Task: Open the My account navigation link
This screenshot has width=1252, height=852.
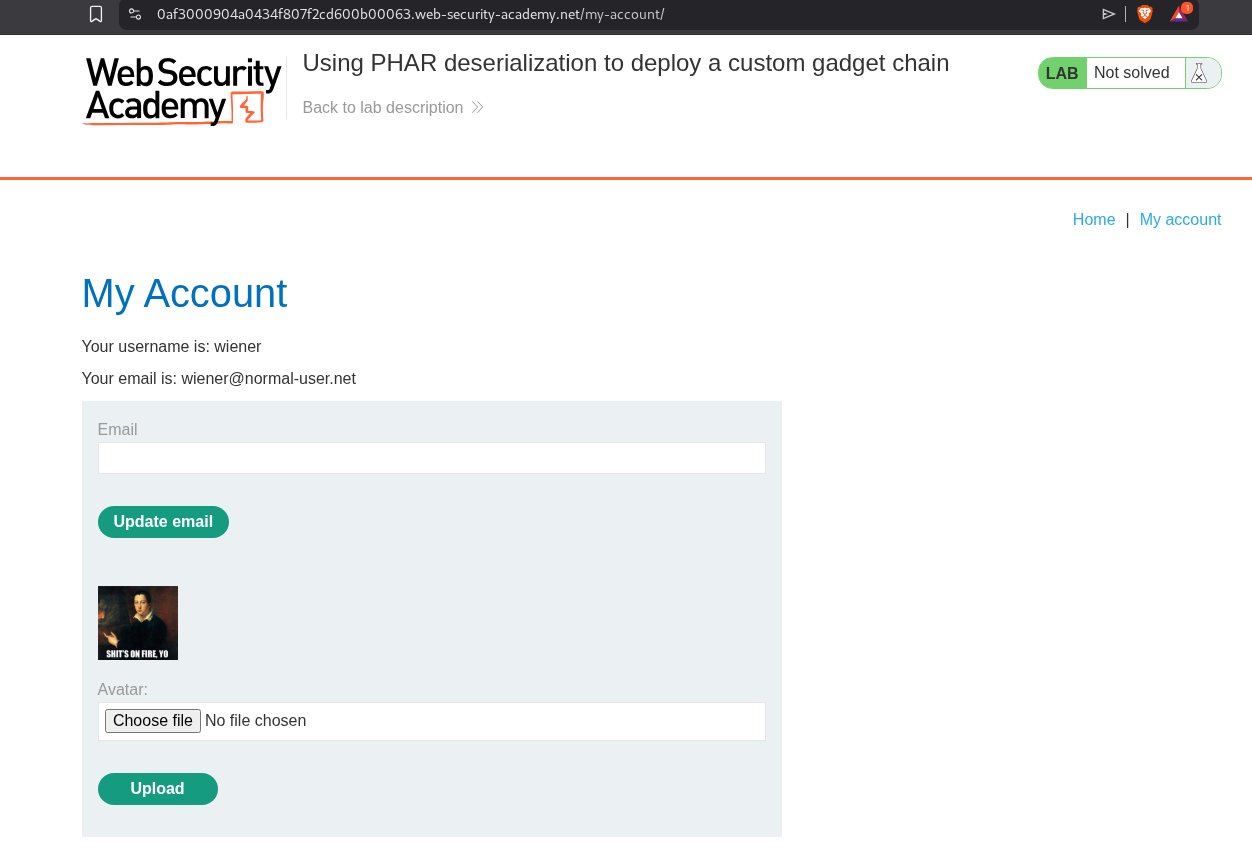Action: 1180,220
